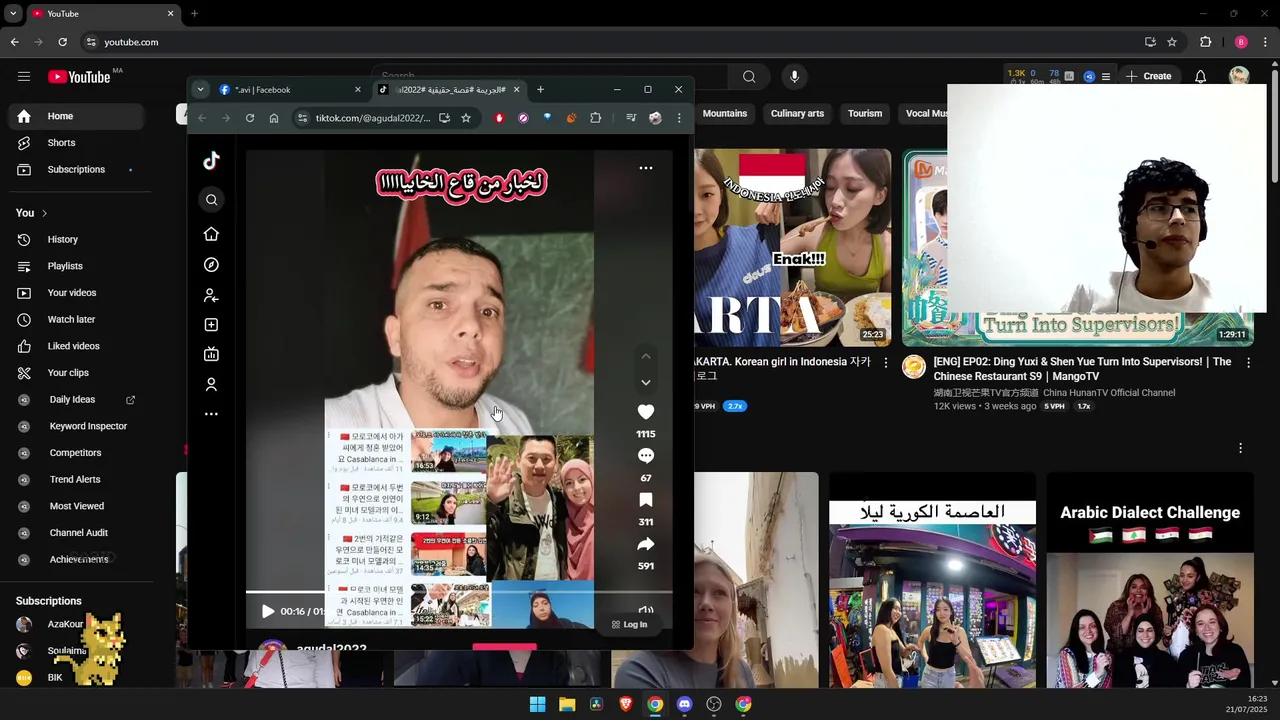1280x720 pixels.
Task: Open YouTube notifications bell
Action: 1201,77
